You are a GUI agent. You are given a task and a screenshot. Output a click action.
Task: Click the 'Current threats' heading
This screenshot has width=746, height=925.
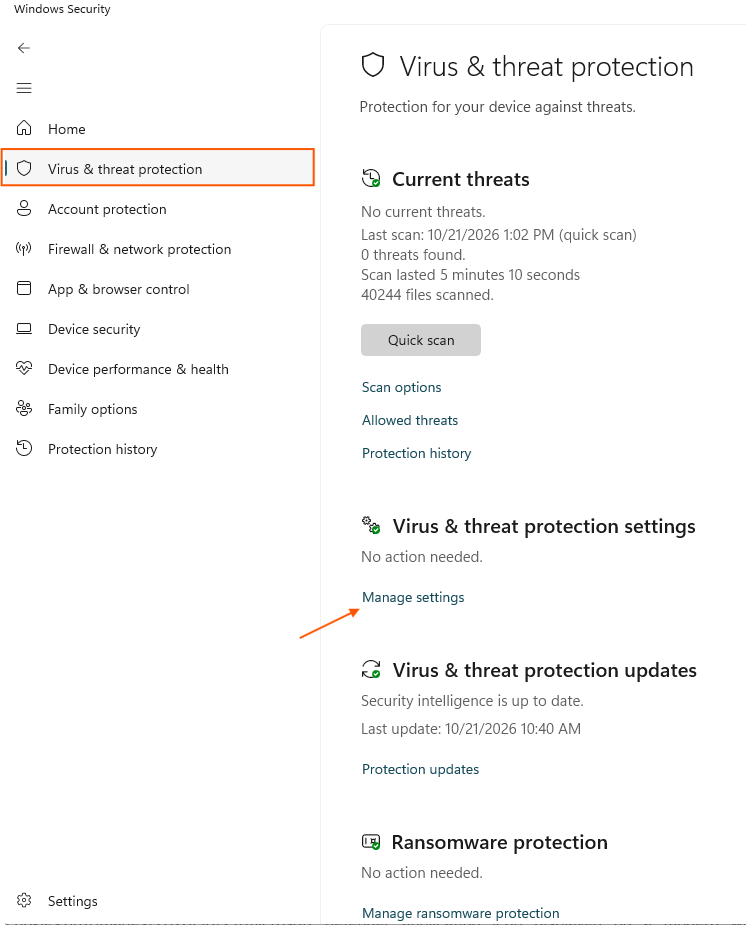click(x=461, y=179)
